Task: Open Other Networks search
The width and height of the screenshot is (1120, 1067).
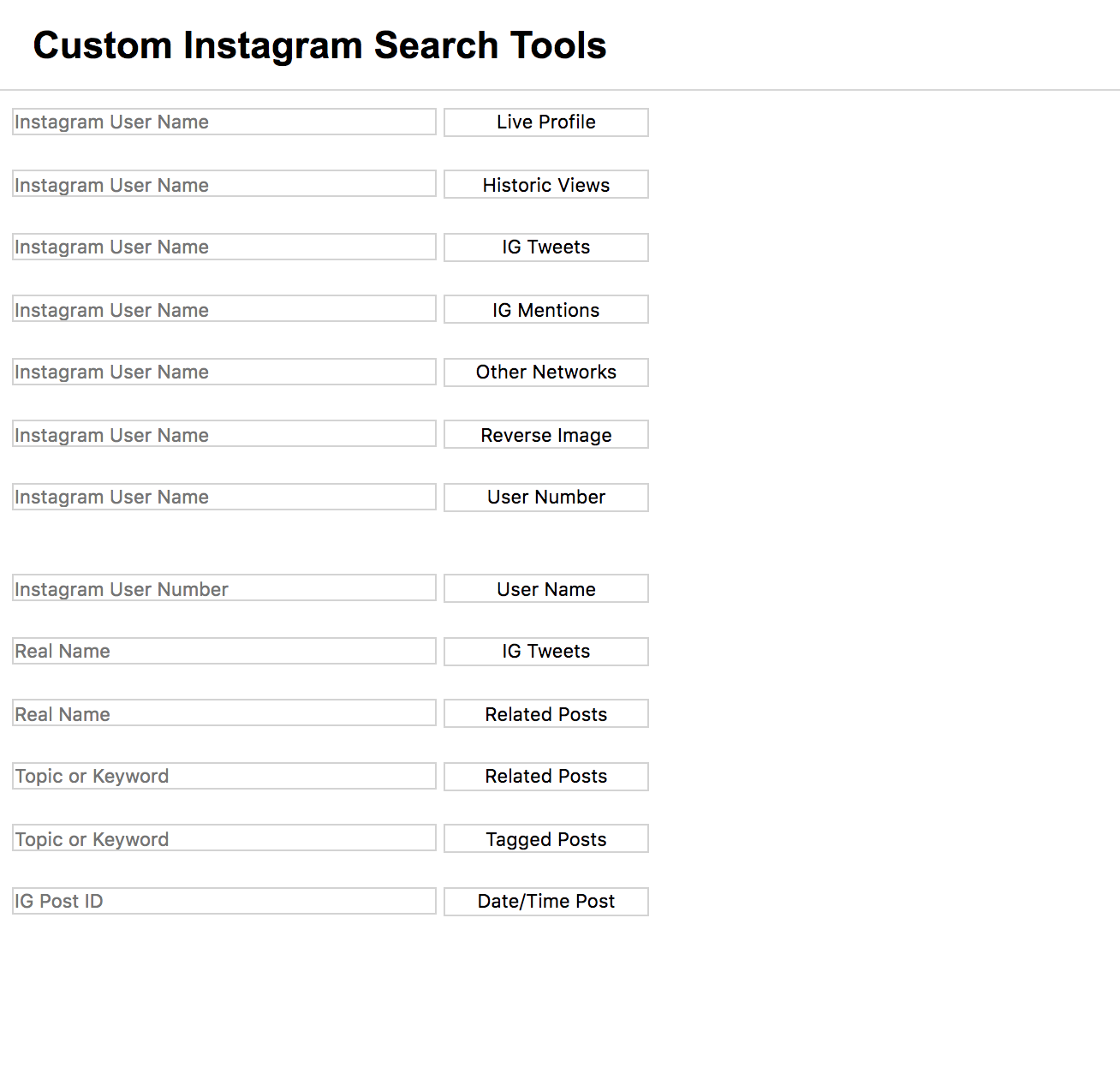Action: coord(545,373)
